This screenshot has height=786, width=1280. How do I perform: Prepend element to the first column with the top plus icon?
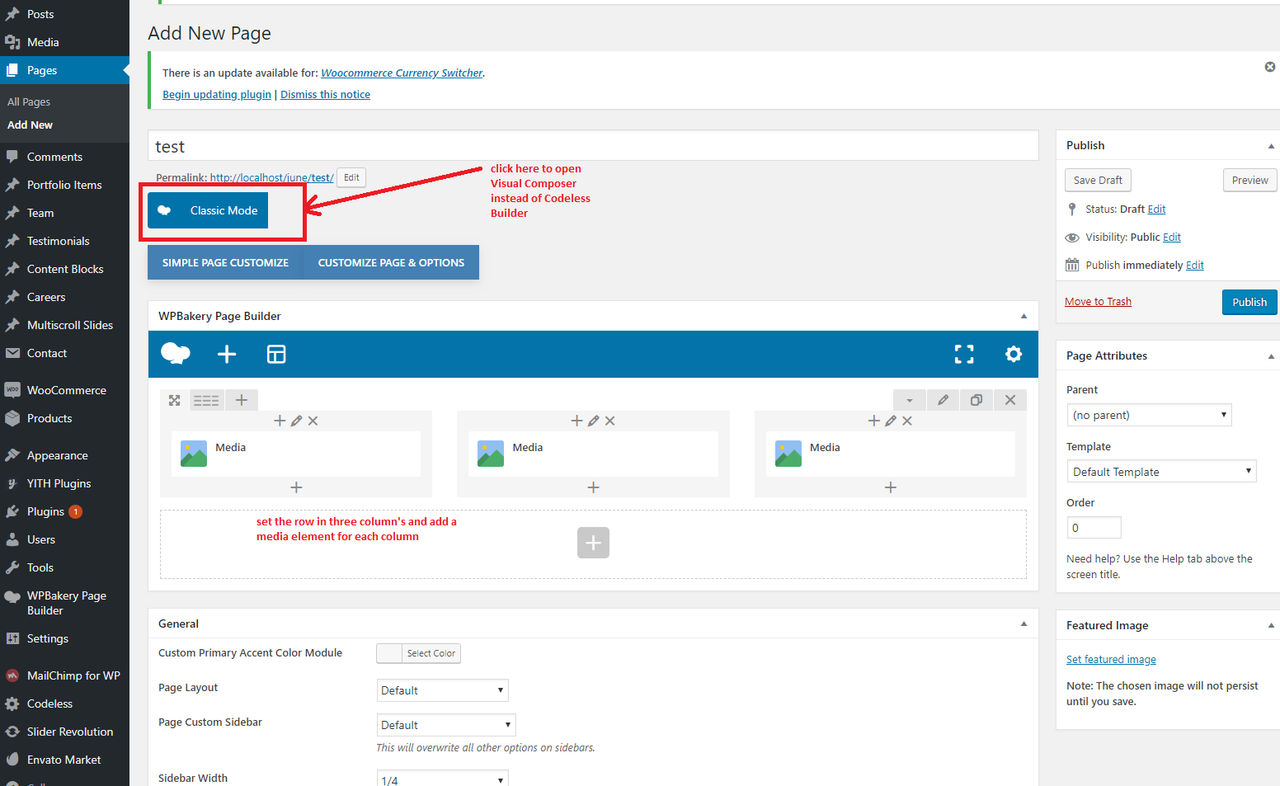tap(280, 421)
